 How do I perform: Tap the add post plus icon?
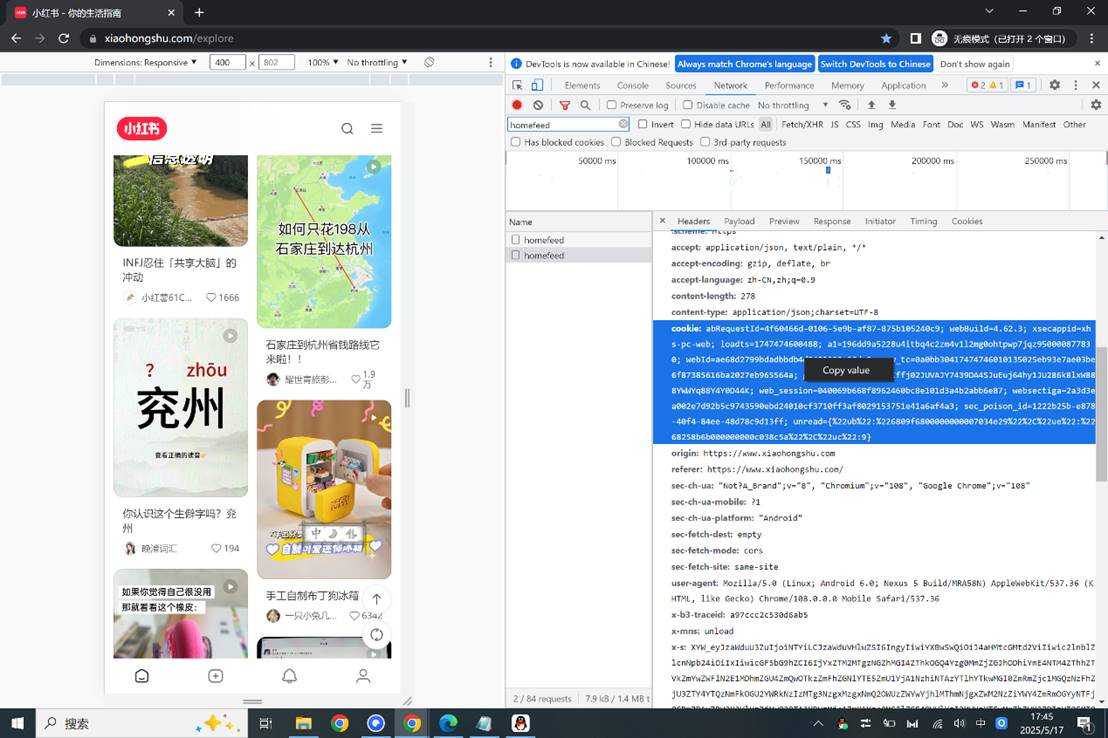(216, 676)
